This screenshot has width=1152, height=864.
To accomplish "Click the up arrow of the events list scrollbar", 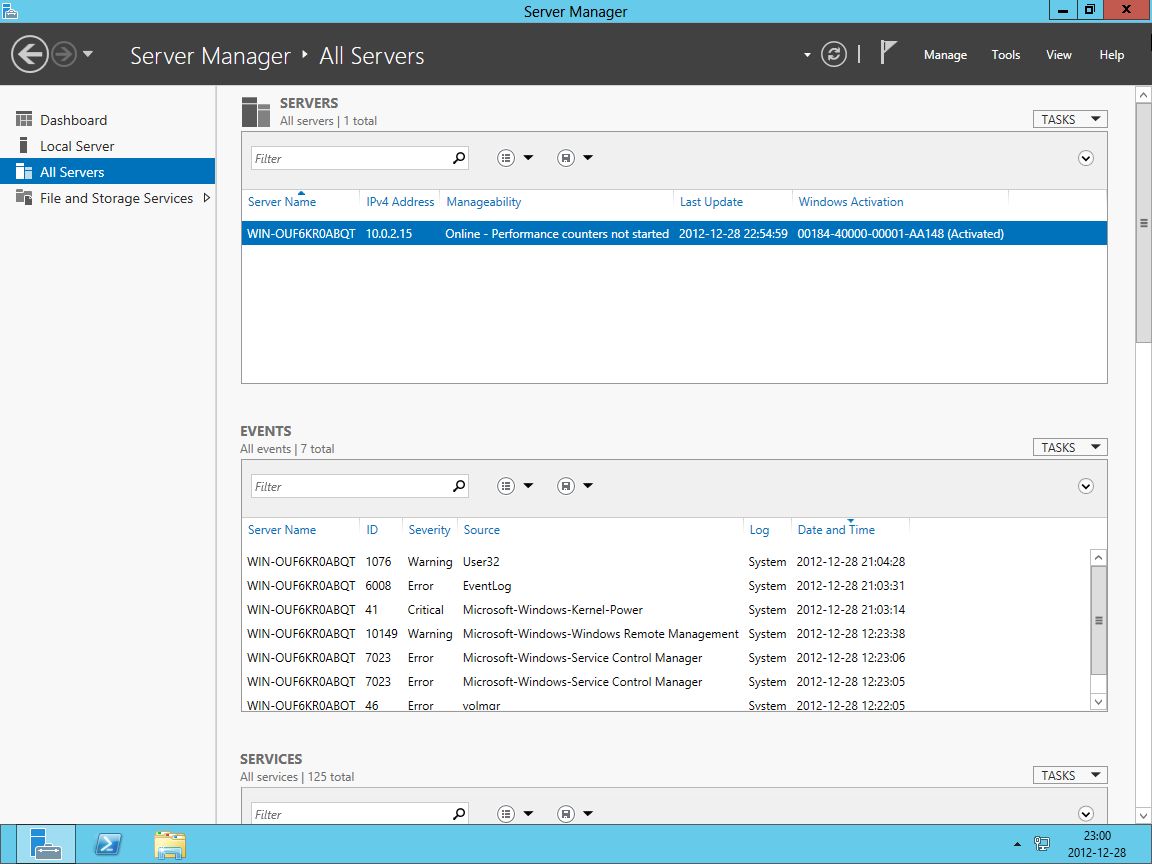I will point(1098,558).
